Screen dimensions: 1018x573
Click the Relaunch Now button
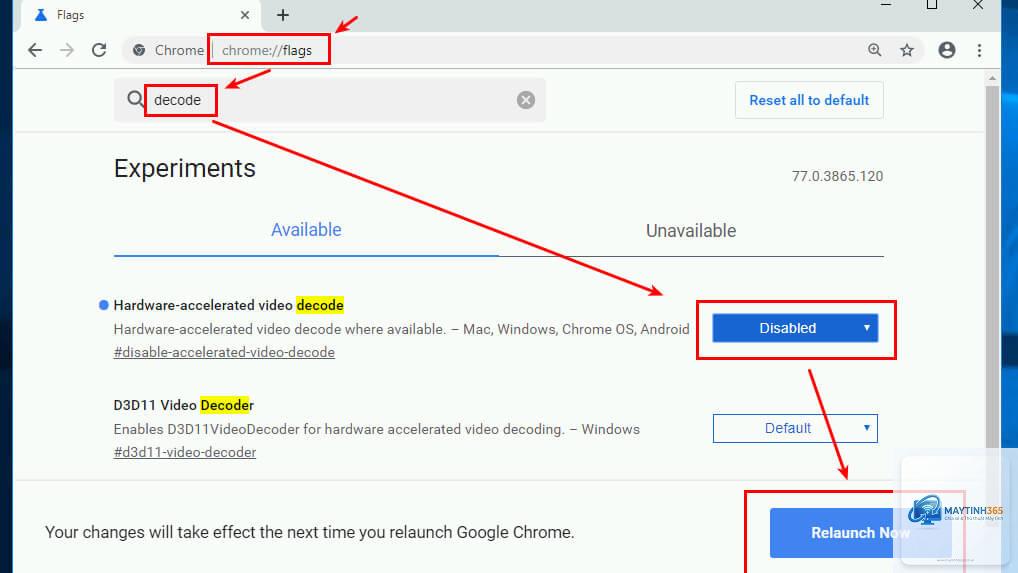coord(860,533)
